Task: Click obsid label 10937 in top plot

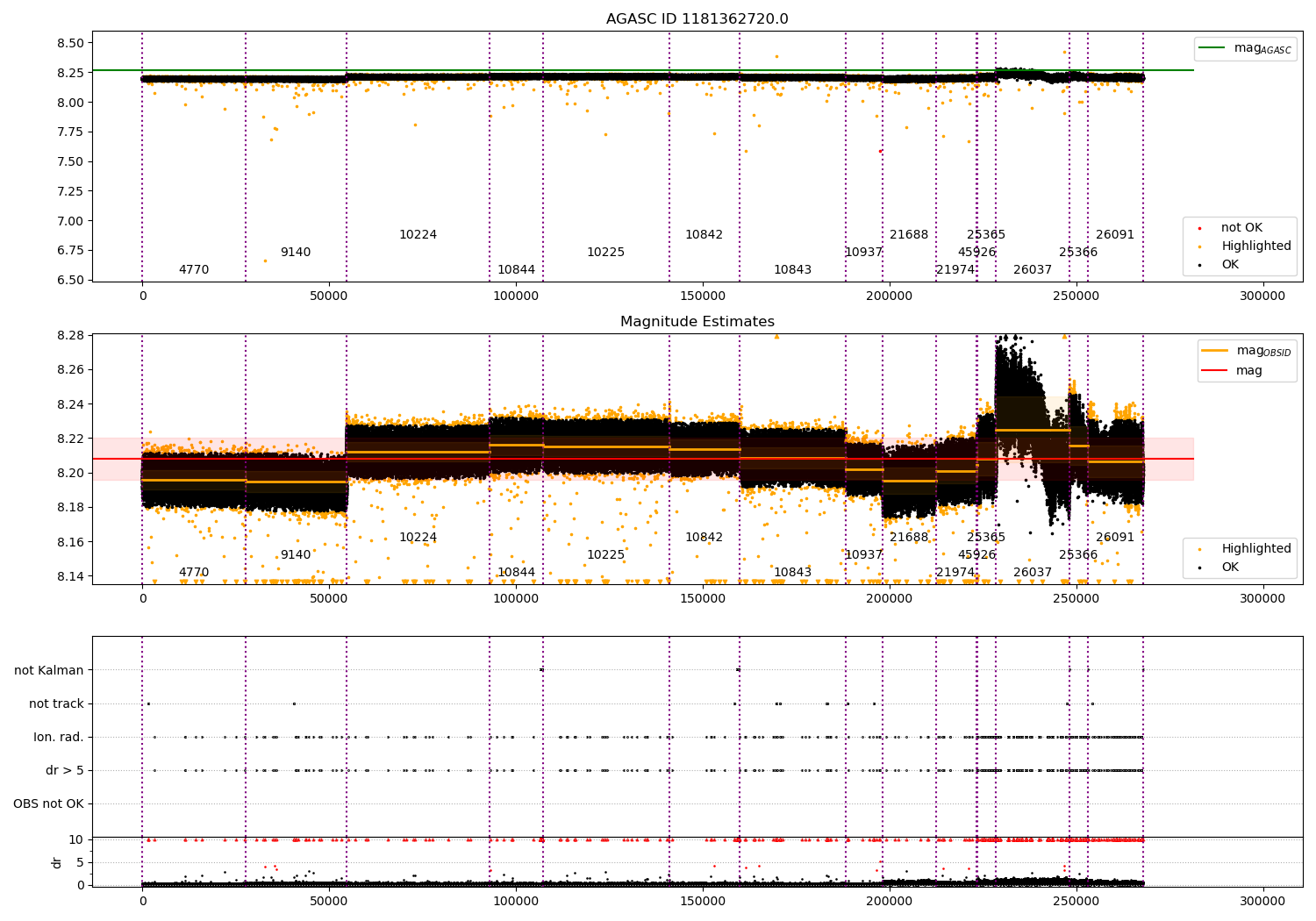Action: 863,253
